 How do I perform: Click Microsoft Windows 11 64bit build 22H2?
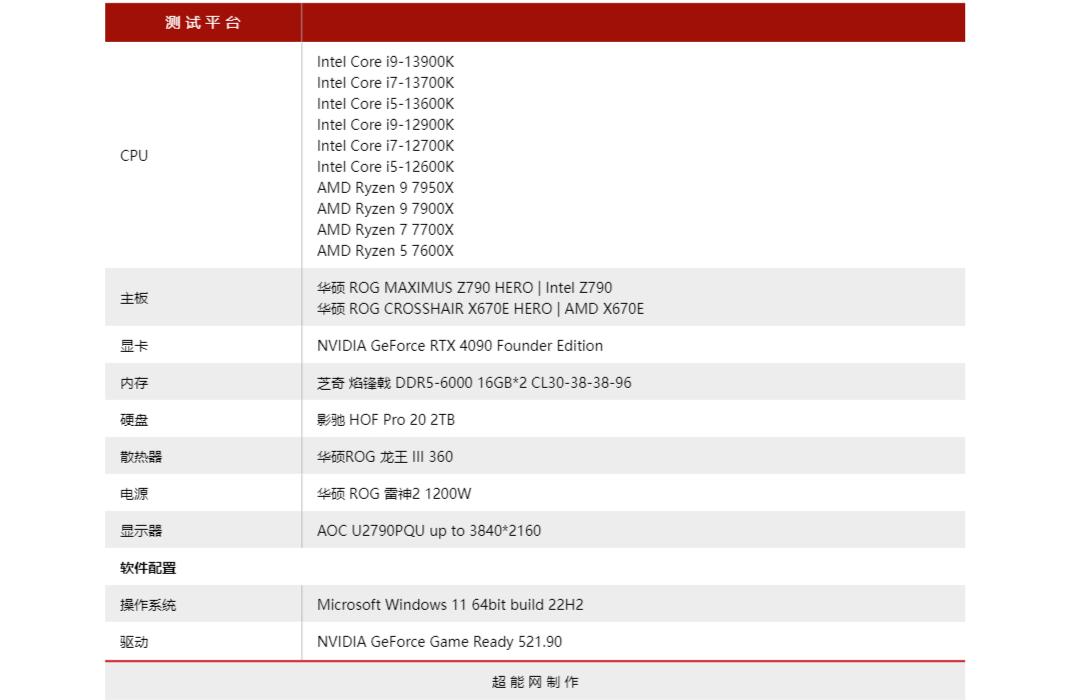tap(450, 605)
